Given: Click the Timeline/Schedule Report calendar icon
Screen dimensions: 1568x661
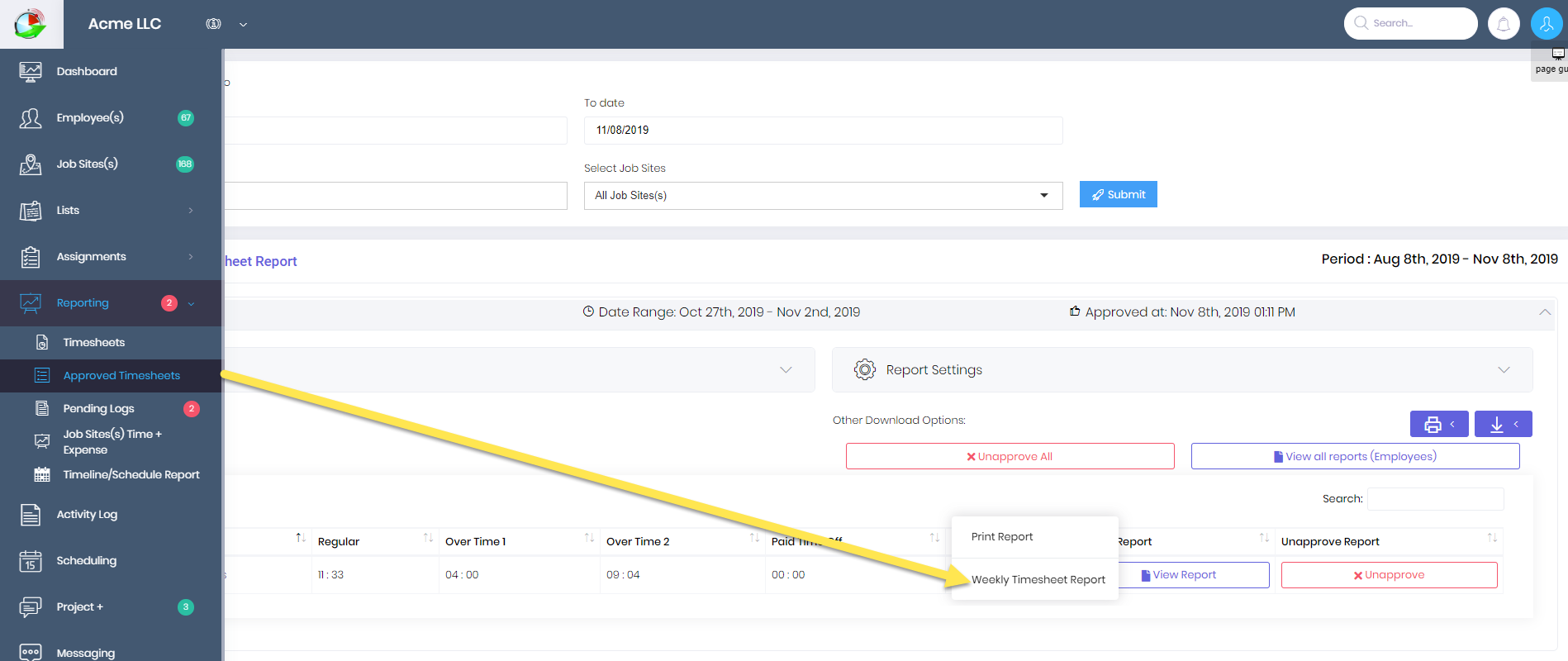Looking at the screenshot, I should pyautogui.click(x=42, y=474).
